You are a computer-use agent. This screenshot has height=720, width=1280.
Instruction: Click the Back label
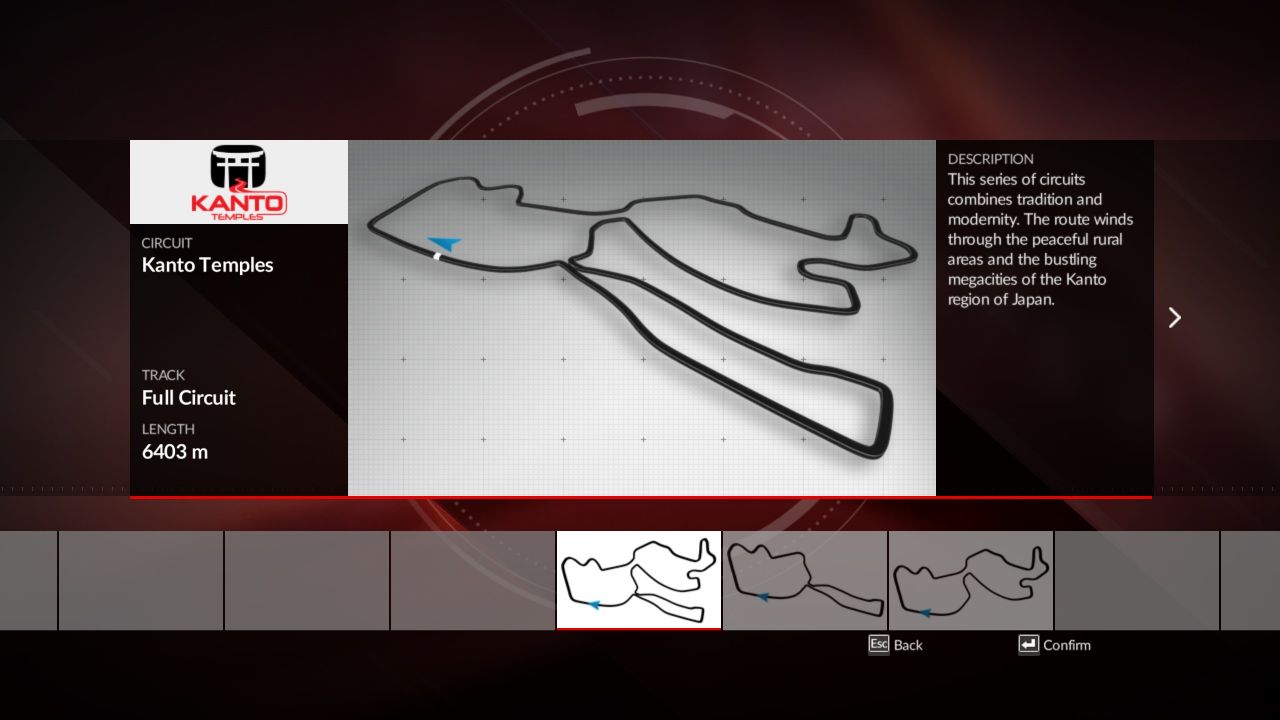pos(908,645)
